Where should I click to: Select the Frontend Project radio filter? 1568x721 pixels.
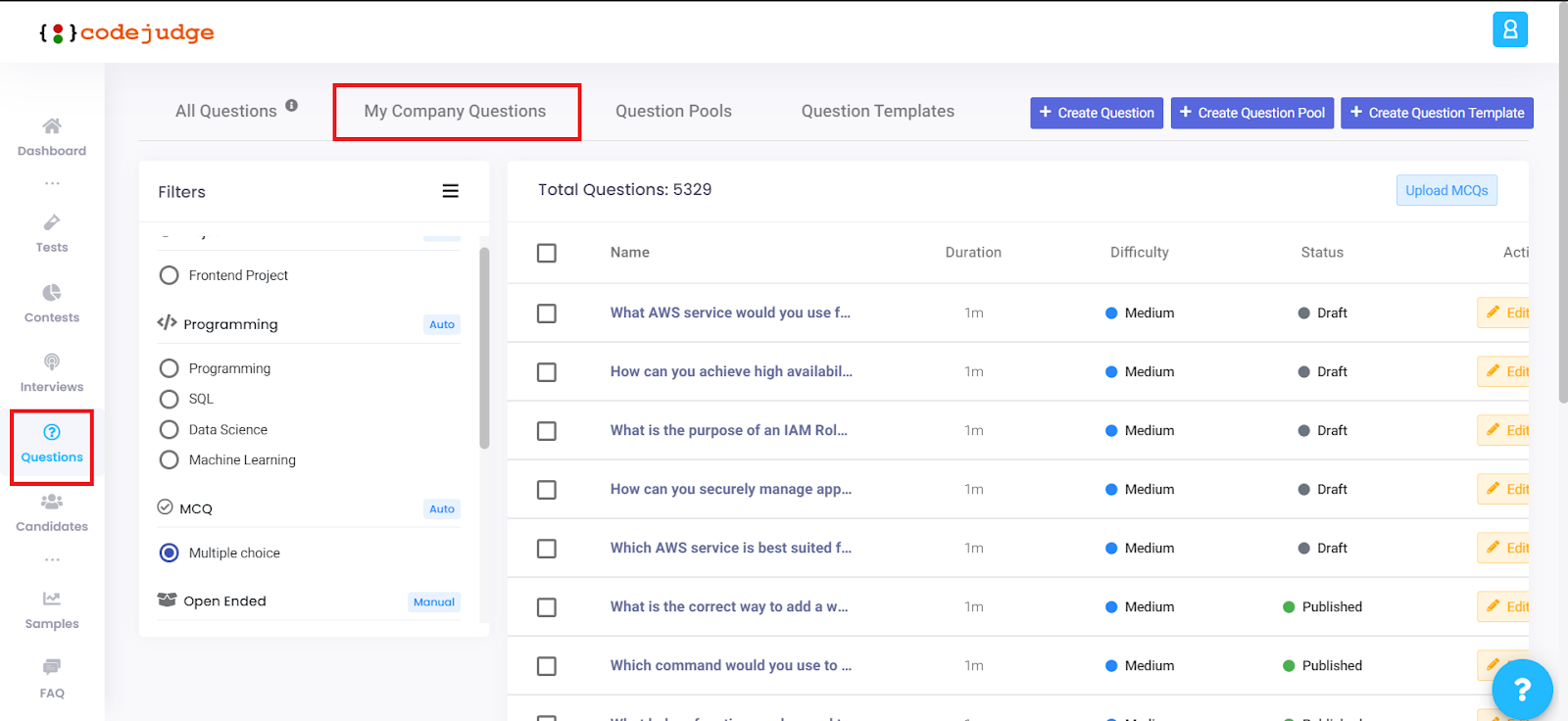click(x=169, y=275)
